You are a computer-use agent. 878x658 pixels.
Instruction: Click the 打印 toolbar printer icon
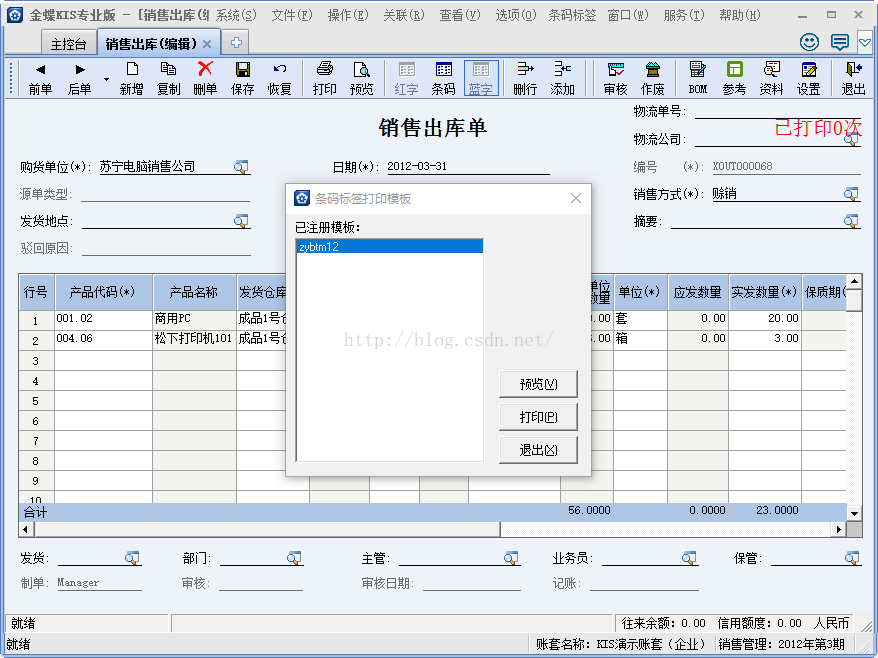pos(325,78)
